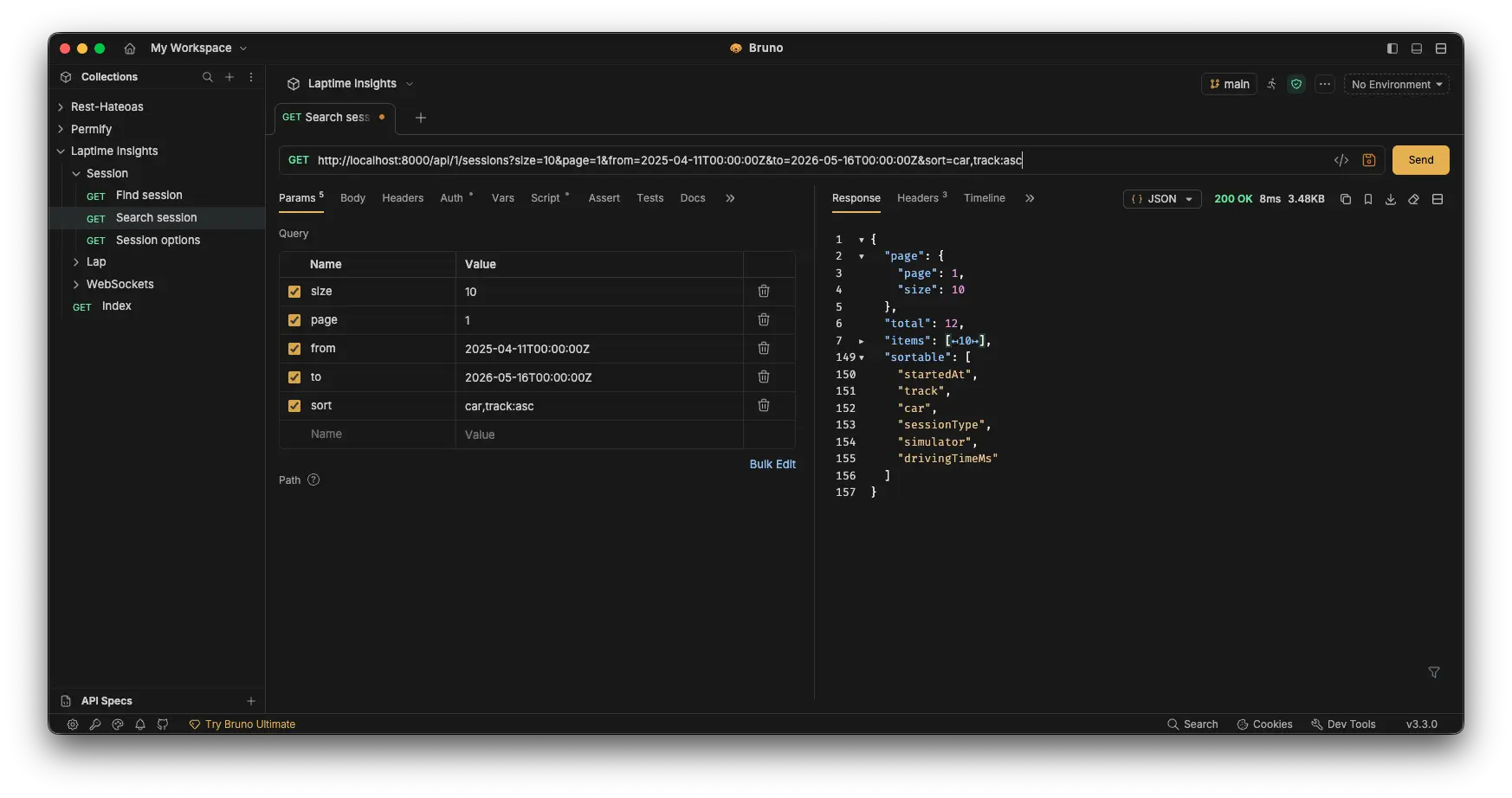The height and width of the screenshot is (798, 1512).
Task: Copy the response to clipboard
Action: (x=1346, y=199)
